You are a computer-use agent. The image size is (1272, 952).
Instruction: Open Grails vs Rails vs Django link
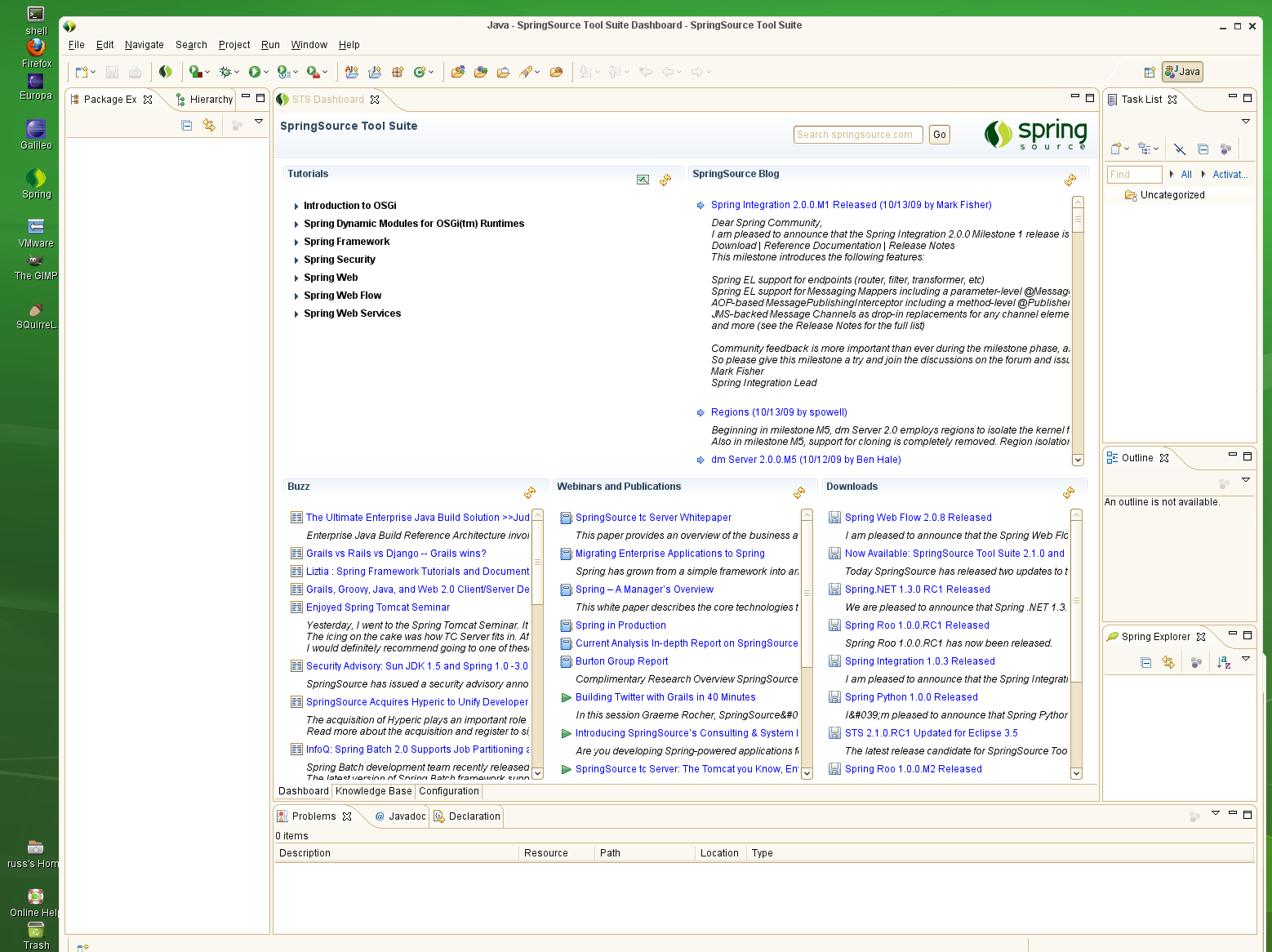(396, 554)
